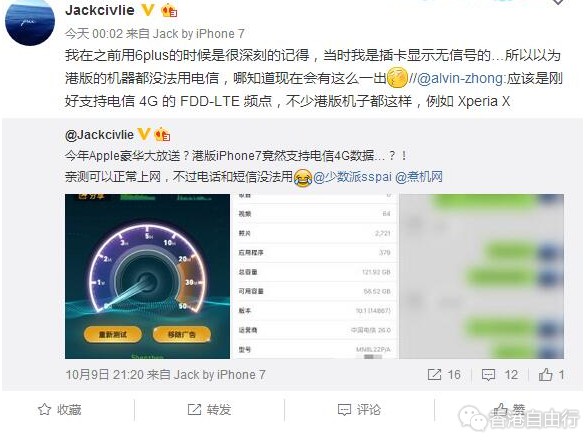View the speed test gauge screenshot
Screen dimensions: 586x443
[x=147, y=276]
